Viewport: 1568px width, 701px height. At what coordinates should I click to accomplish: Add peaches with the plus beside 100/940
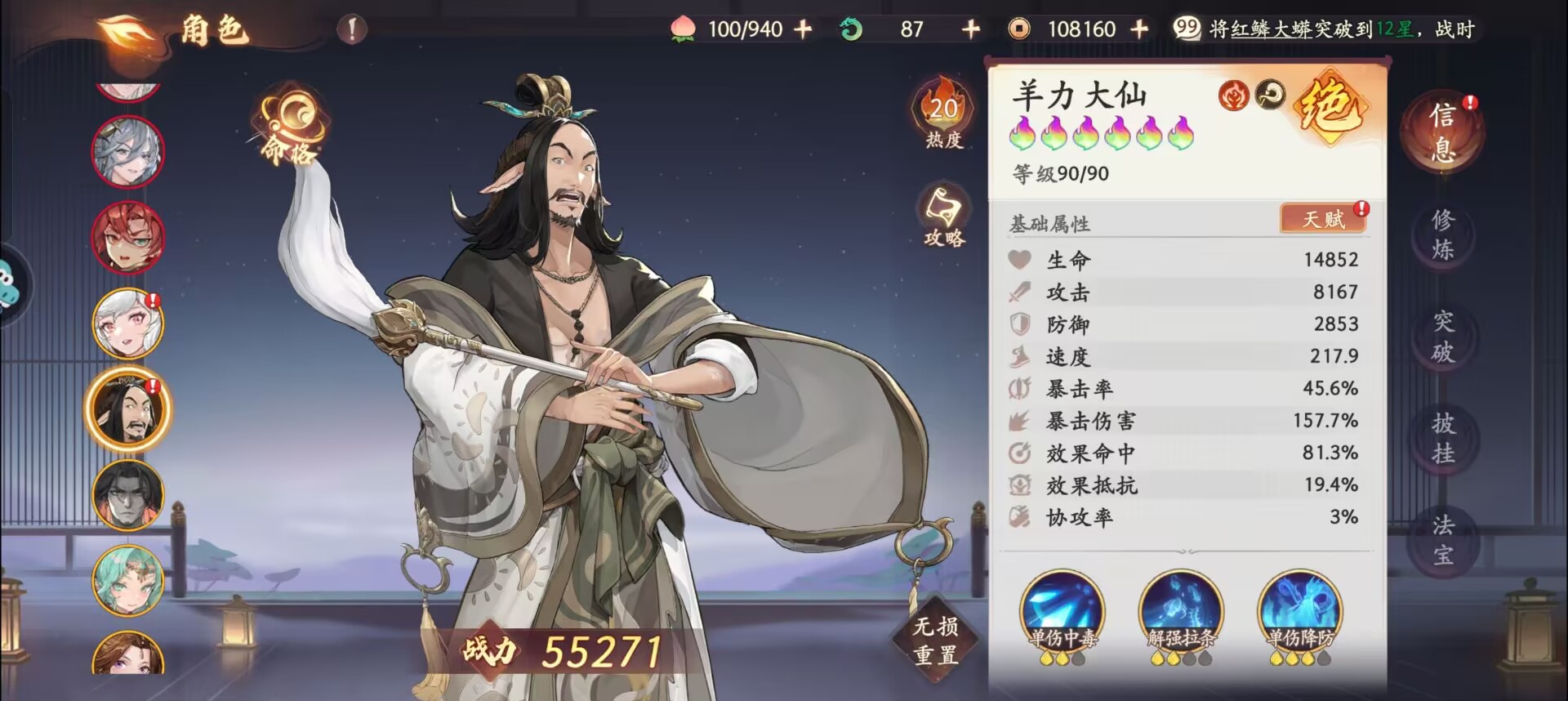[804, 29]
